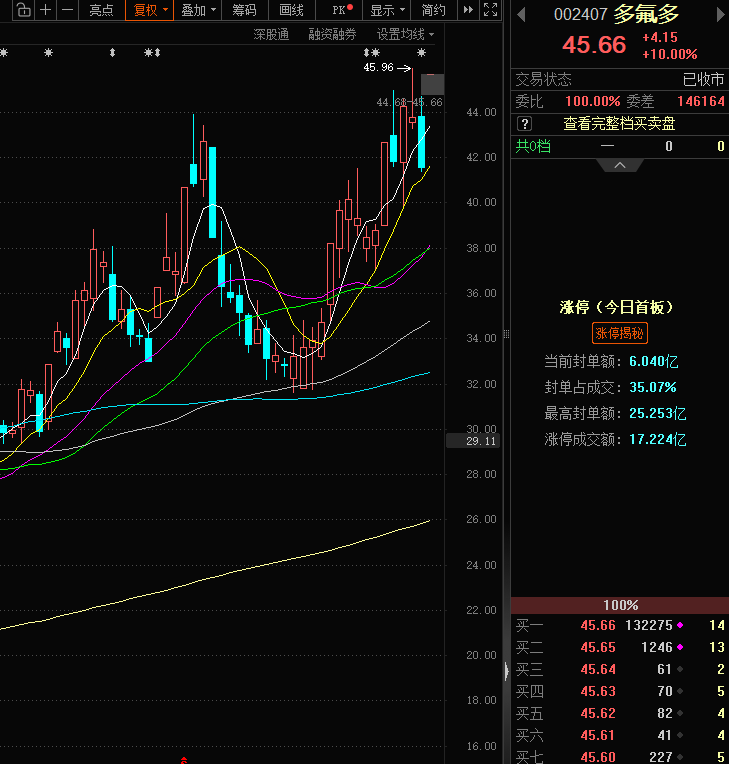Click the gray diamond on 买四 row
Image resolution: width=729 pixels, height=764 pixels.
680,691
